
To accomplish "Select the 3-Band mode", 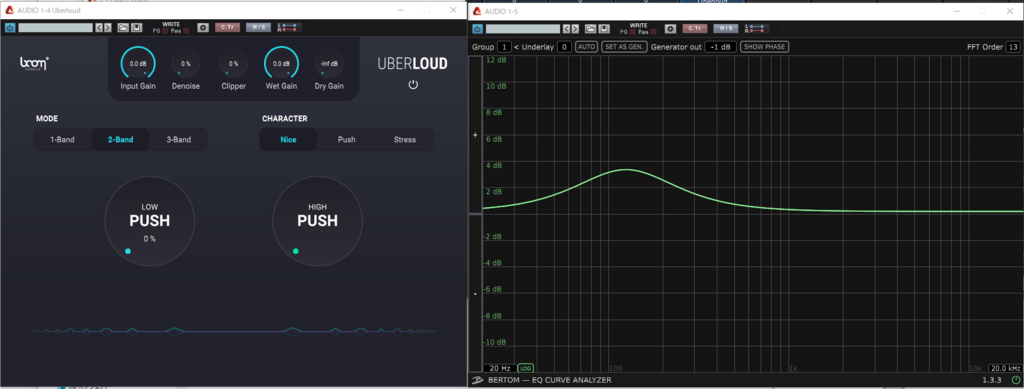I will pos(178,140).
